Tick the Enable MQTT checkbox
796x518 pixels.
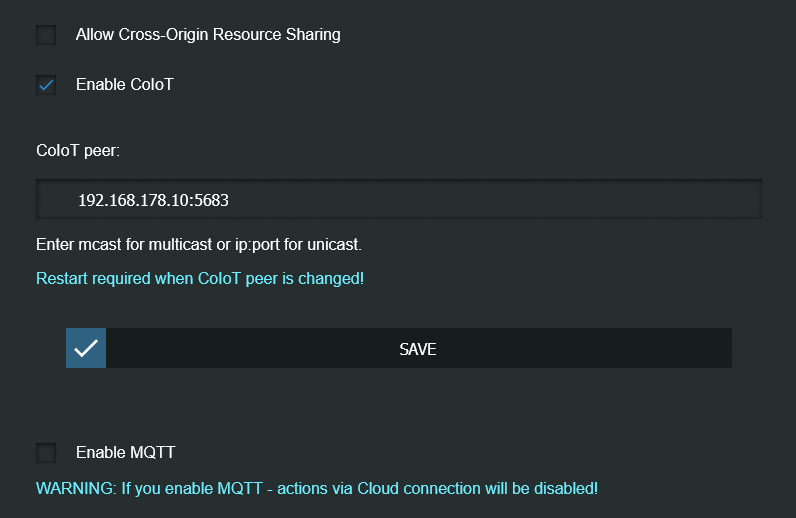(46, 453)
